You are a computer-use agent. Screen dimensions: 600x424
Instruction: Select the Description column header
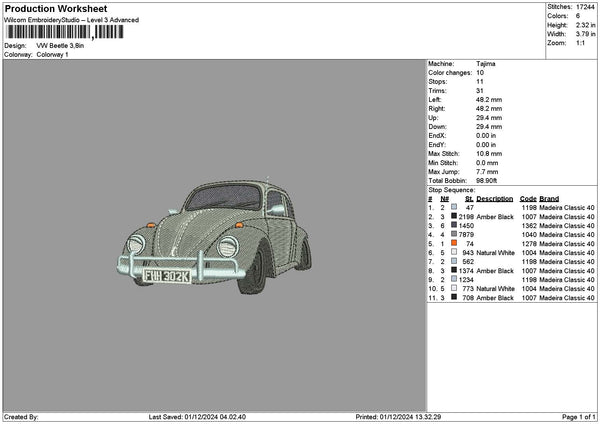(495, 198)
